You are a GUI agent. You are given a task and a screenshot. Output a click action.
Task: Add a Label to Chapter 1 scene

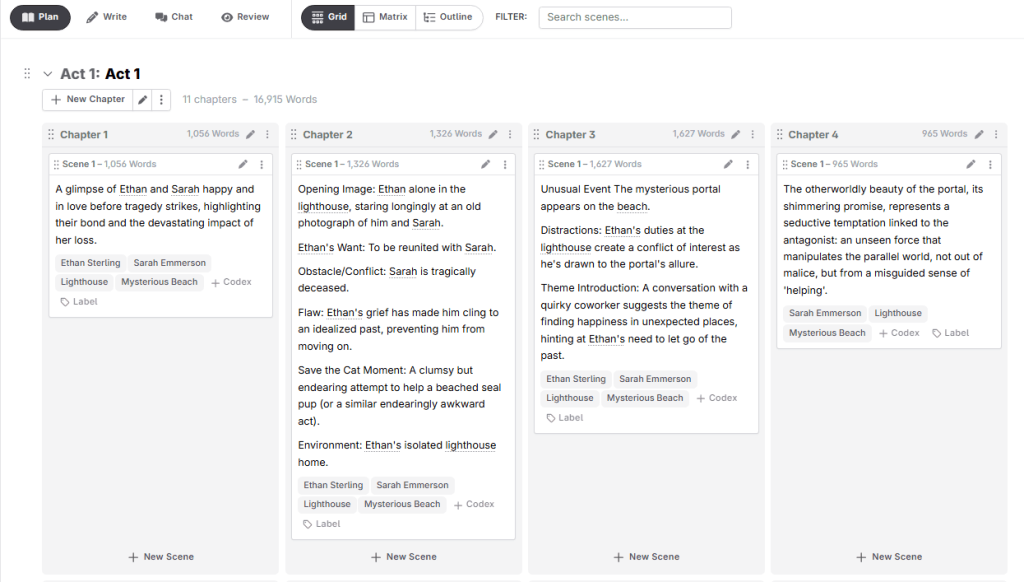[x=79, y=302]
